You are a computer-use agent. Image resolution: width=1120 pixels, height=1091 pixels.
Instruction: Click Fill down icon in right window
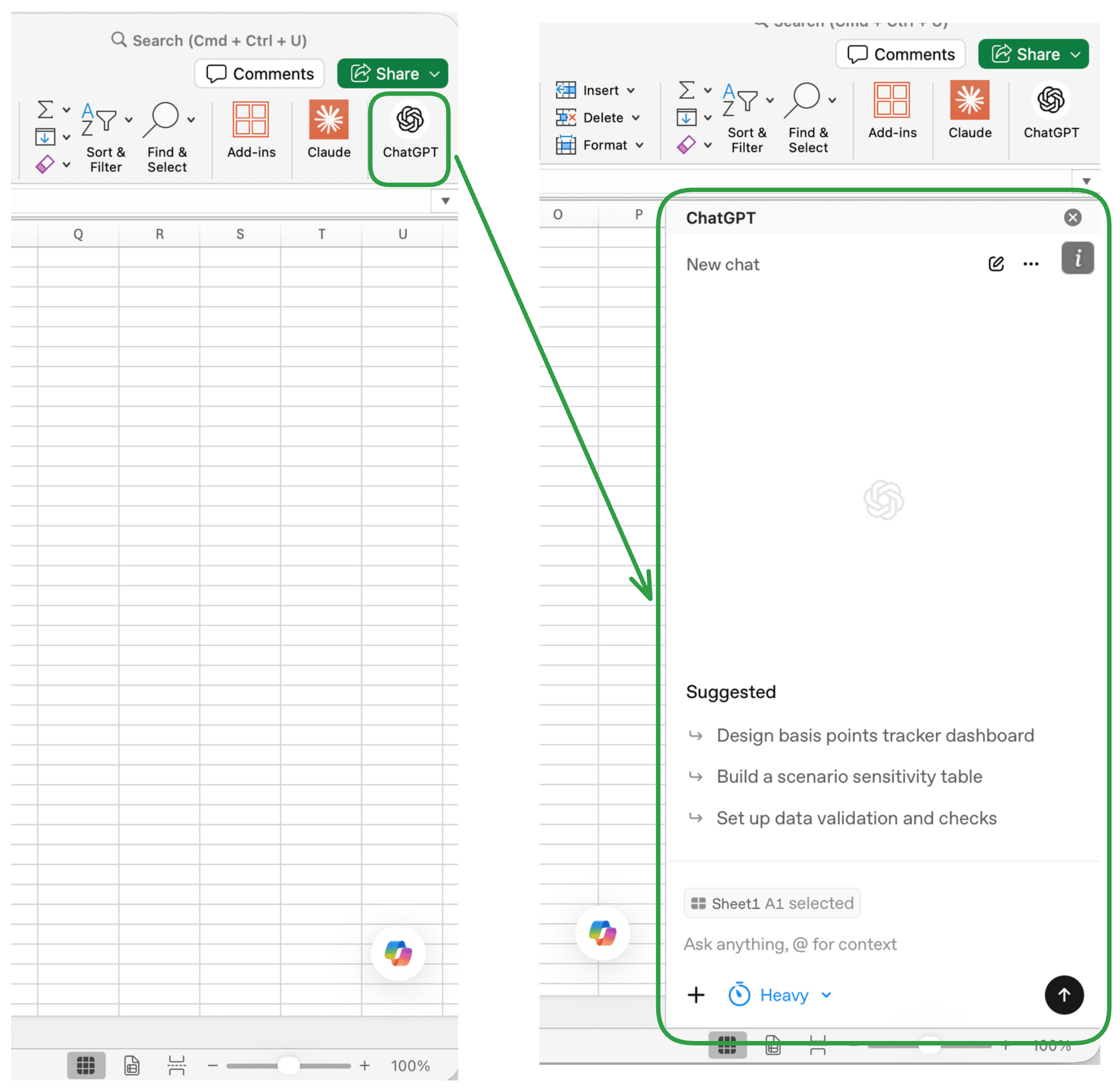[687, 117]
